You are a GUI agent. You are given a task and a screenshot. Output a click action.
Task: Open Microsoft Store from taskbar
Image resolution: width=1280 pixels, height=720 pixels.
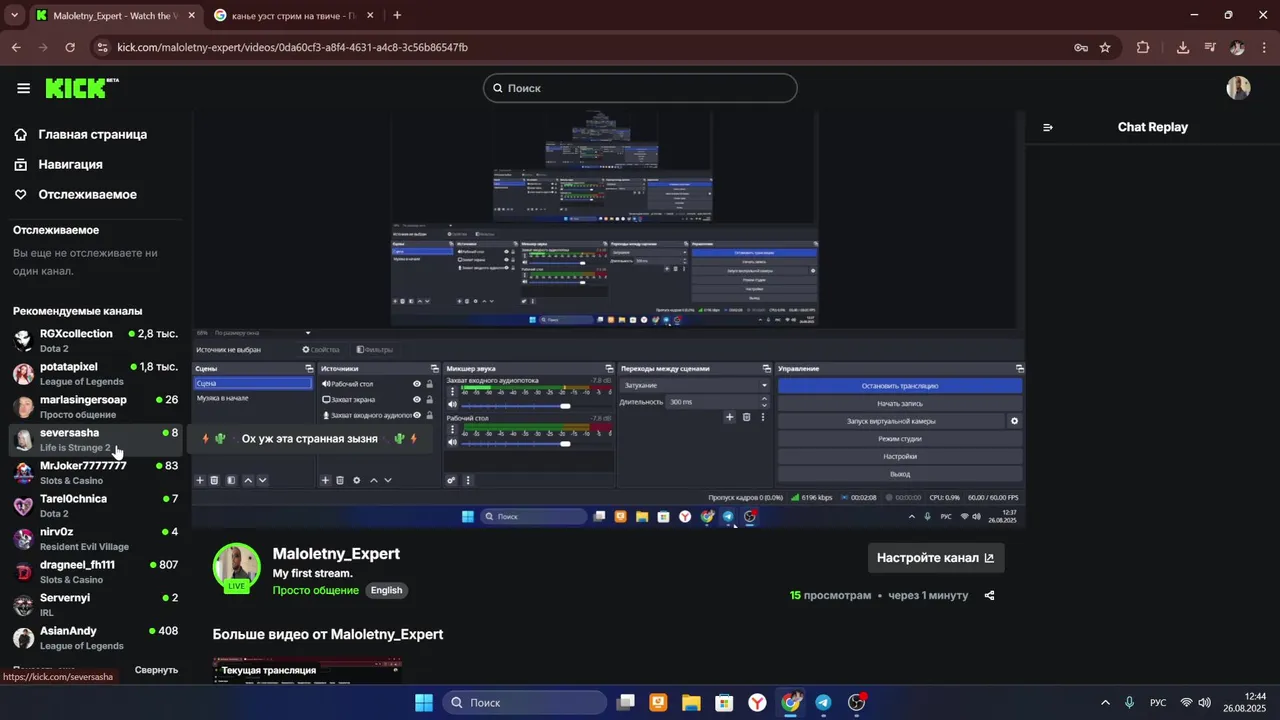pos(724,703)
